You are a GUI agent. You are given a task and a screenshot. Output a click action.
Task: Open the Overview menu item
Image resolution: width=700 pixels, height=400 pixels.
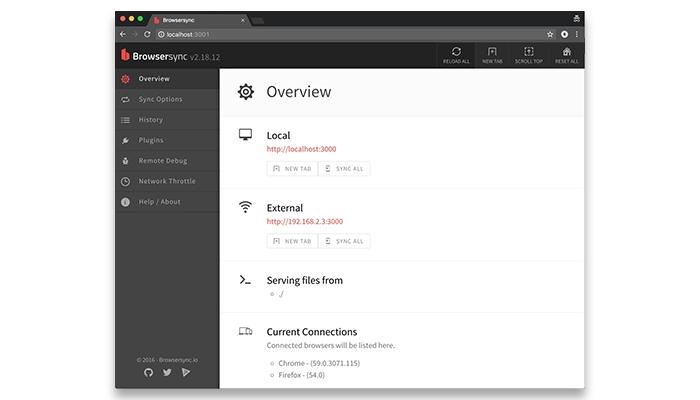click(x=167, y=79)
